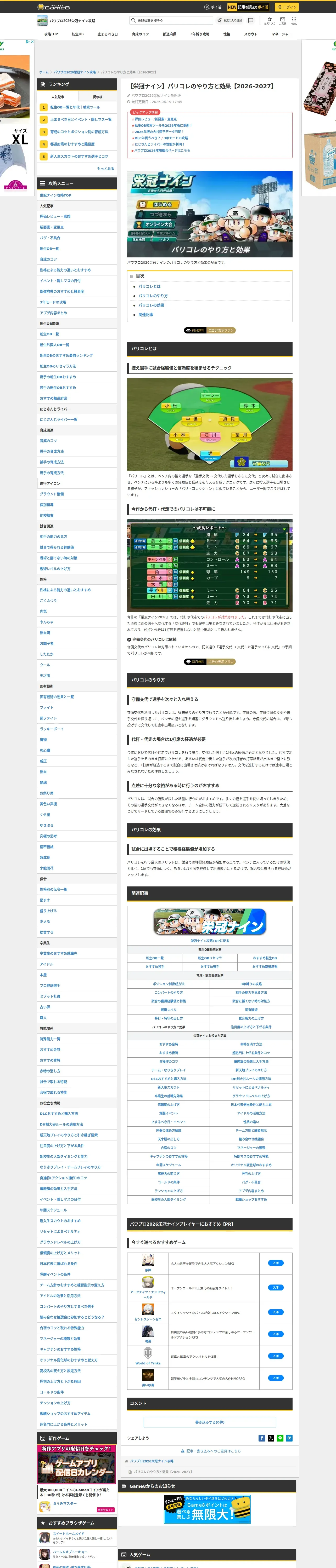Switch to the 人気記事 ranking tab
Image resolution: width=336 pixels, height=1568 pixels.
coord(58,97)
